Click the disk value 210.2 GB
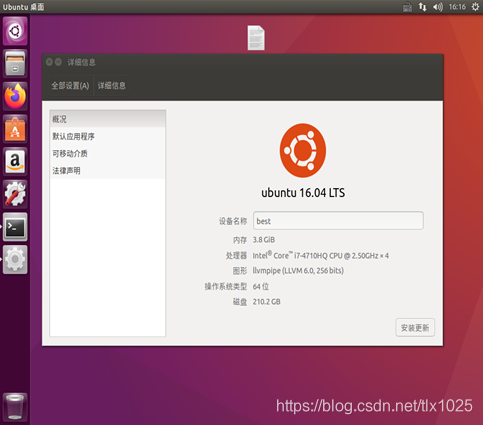Screen dimensions: 483x425 point(266,302)
